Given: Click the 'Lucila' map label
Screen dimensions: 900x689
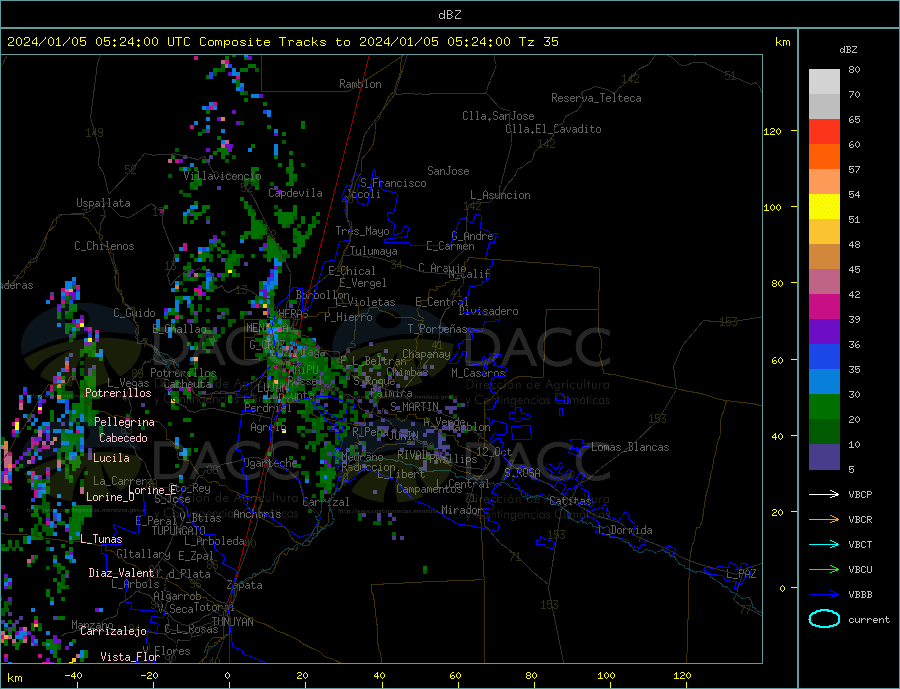Looking at the screenshot, I should pos(111,458).
